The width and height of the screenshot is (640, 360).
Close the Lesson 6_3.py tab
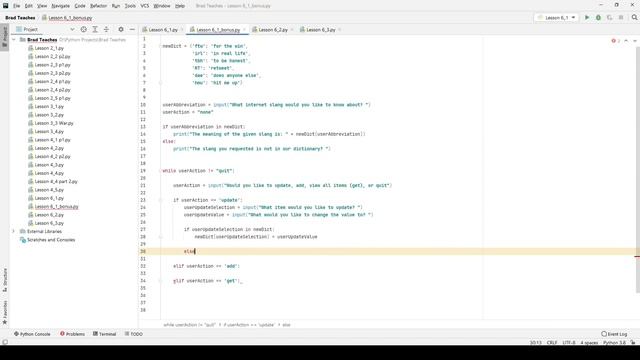pos(340,30)
